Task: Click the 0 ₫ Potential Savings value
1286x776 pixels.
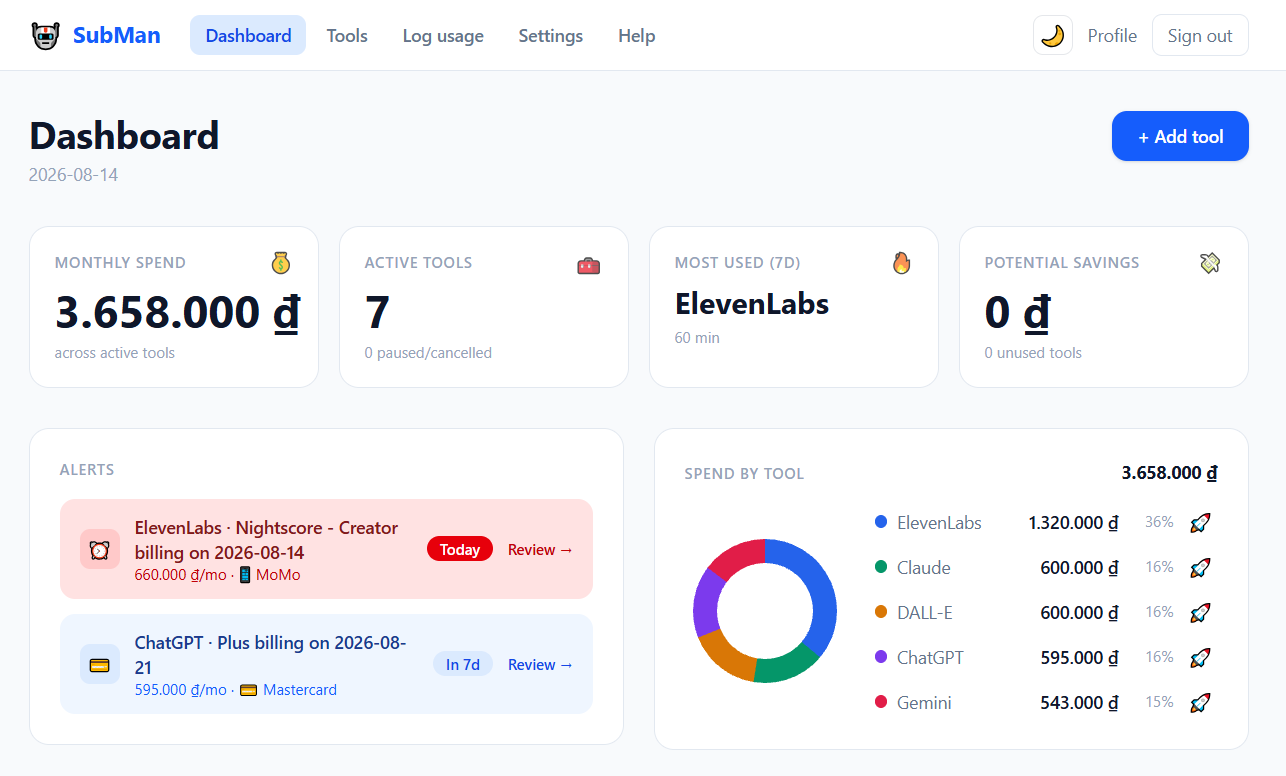Action: coord(1017,312)
